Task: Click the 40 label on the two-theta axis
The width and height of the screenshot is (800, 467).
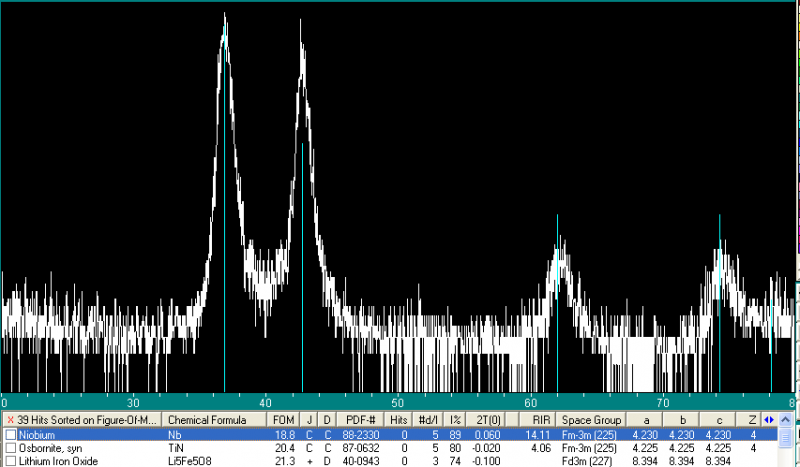Action: pos(265,403)
